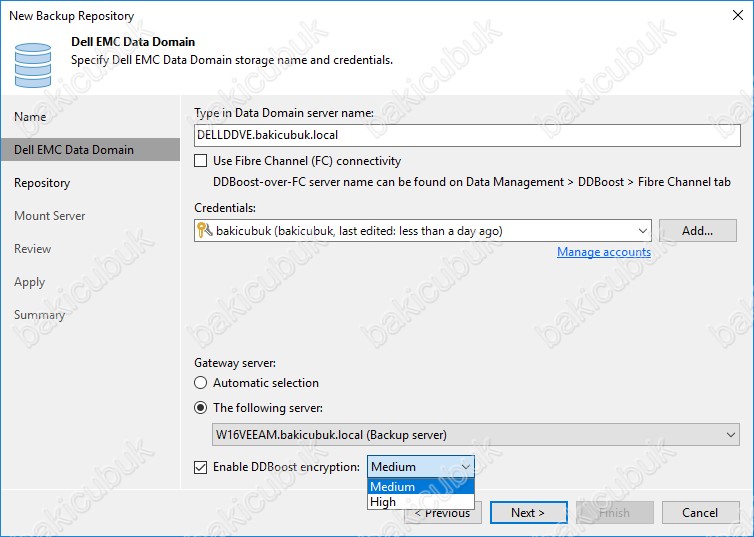The height and width of the screenshot is (537, 754).
Task: Expand the gateway server W16VEEAM dropdown
Action: 730,435
